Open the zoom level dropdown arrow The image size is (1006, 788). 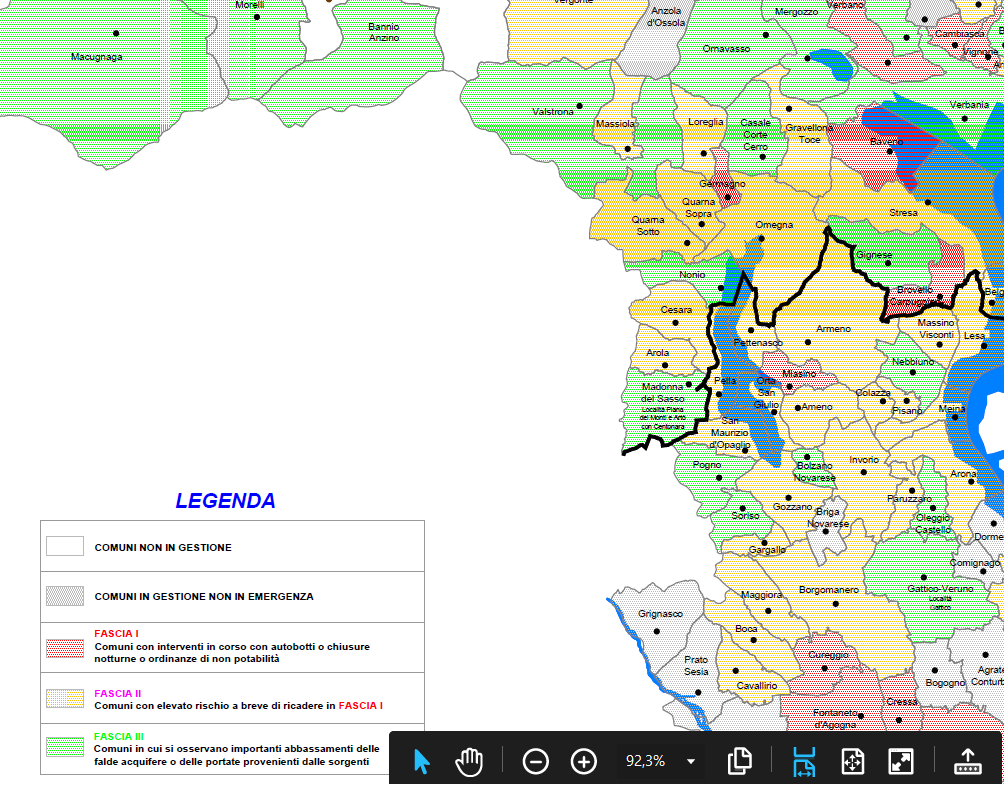pos(691,762)
